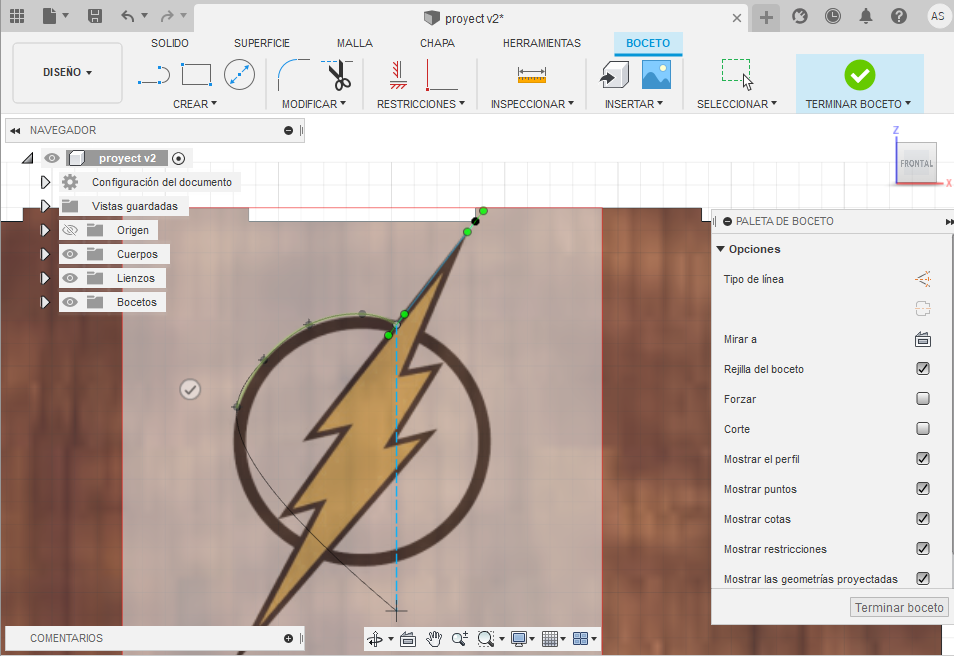Screen dimensions: 954x656
Task: Switch to the SOLIDO tab
Action: point(170,43)
